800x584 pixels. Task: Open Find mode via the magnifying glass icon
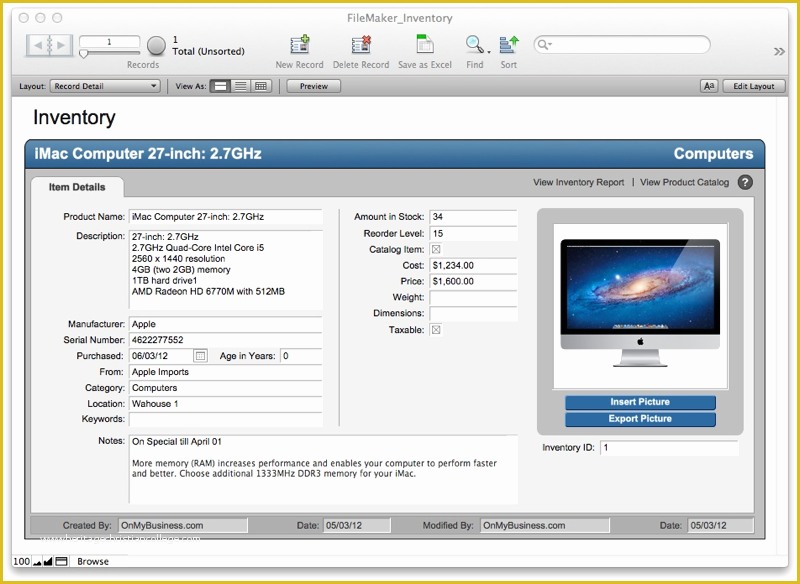[x=474, y=45]
